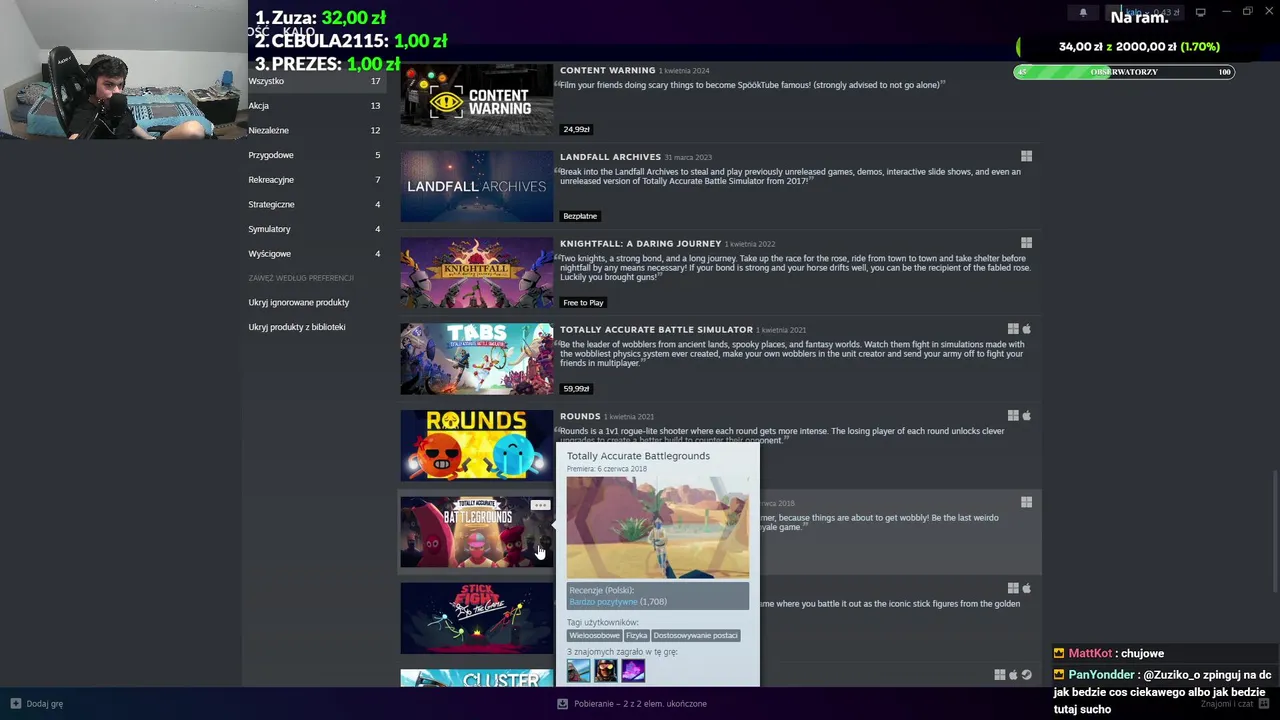Click the Wieloosobowe user tag

[x=595, y=635]
